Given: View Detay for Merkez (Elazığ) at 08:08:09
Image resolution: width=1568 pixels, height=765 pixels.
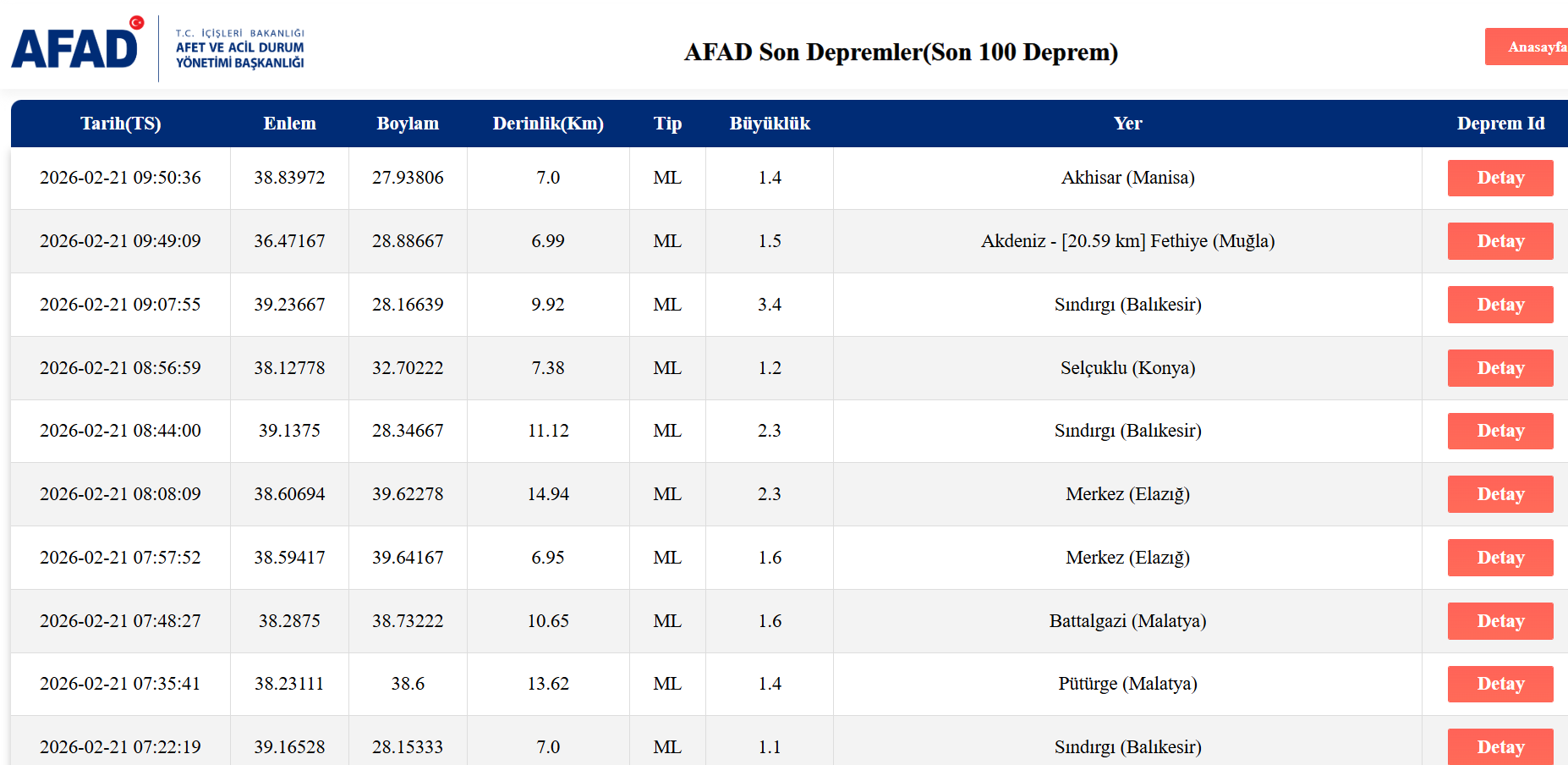Looking at the screenshot, I should point(1499,494).
